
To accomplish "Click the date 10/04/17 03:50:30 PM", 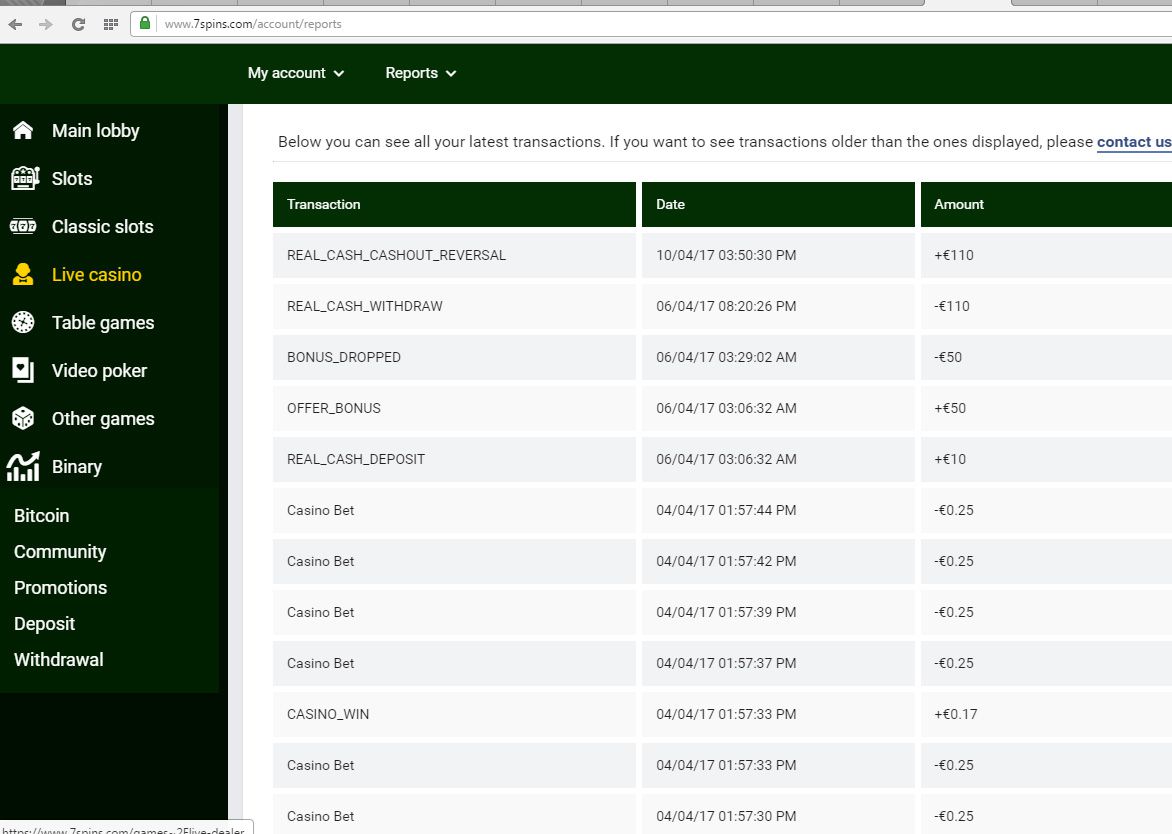I will pos(726,255).
